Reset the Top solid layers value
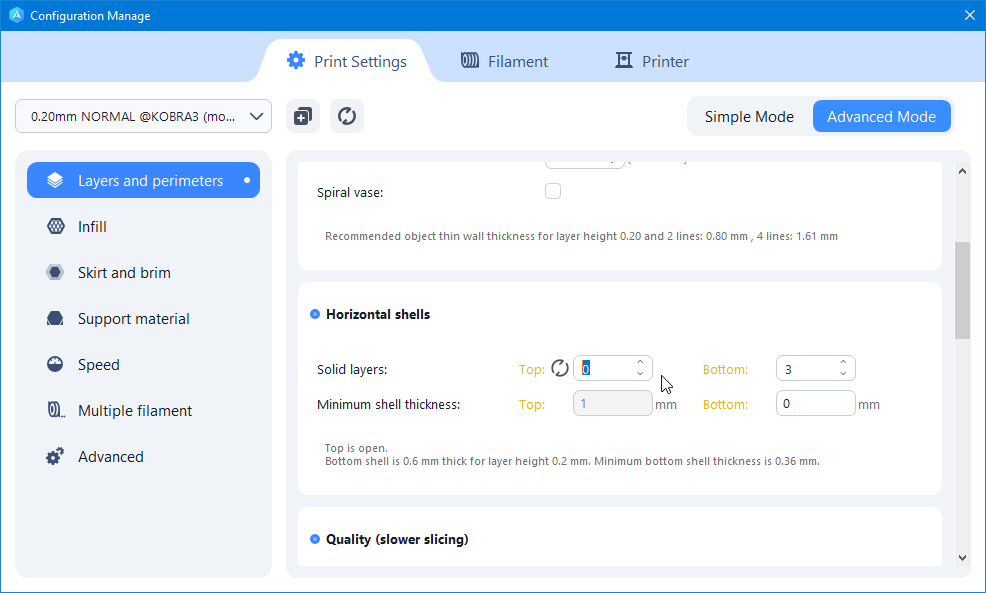Image resolution: width=986 pixels, height=593 pixels. [560, 369]
